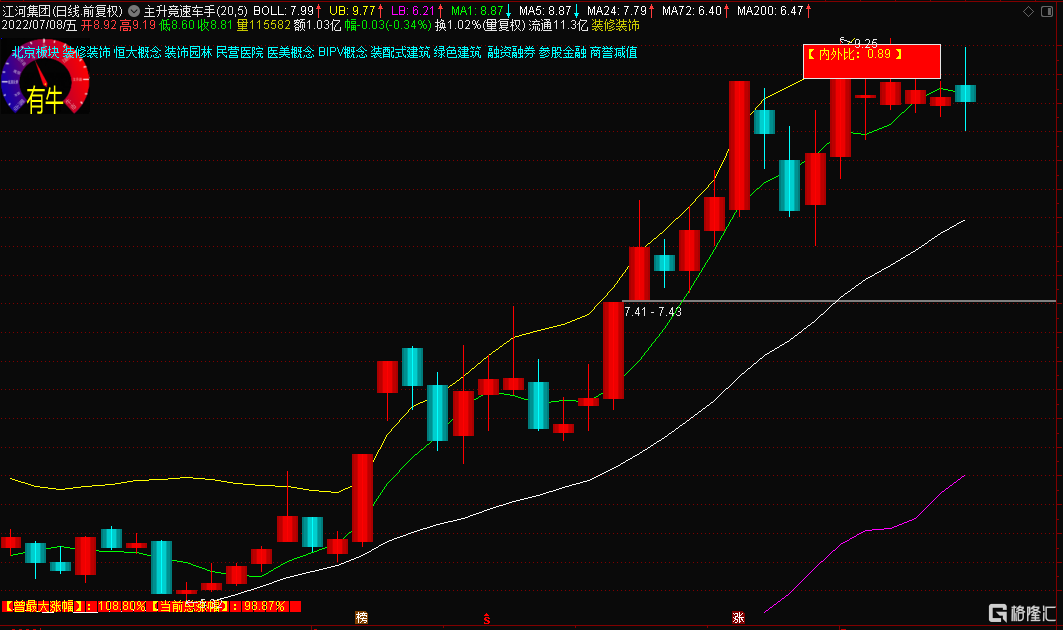Click the 当前总涨幅: 98.87% label

click(x=218, y=606)
